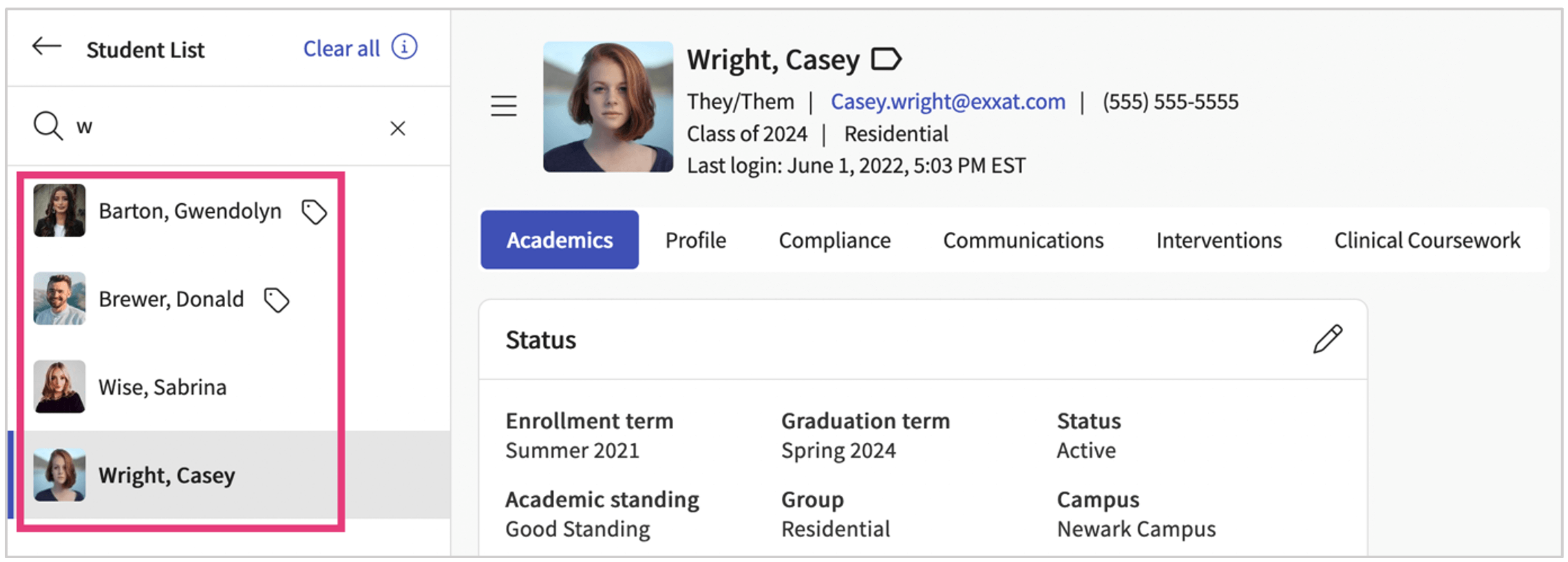Edit the Status section with the pencil icon
The width and height of the screenshot is (1568, 562).
pos(1327,339)
